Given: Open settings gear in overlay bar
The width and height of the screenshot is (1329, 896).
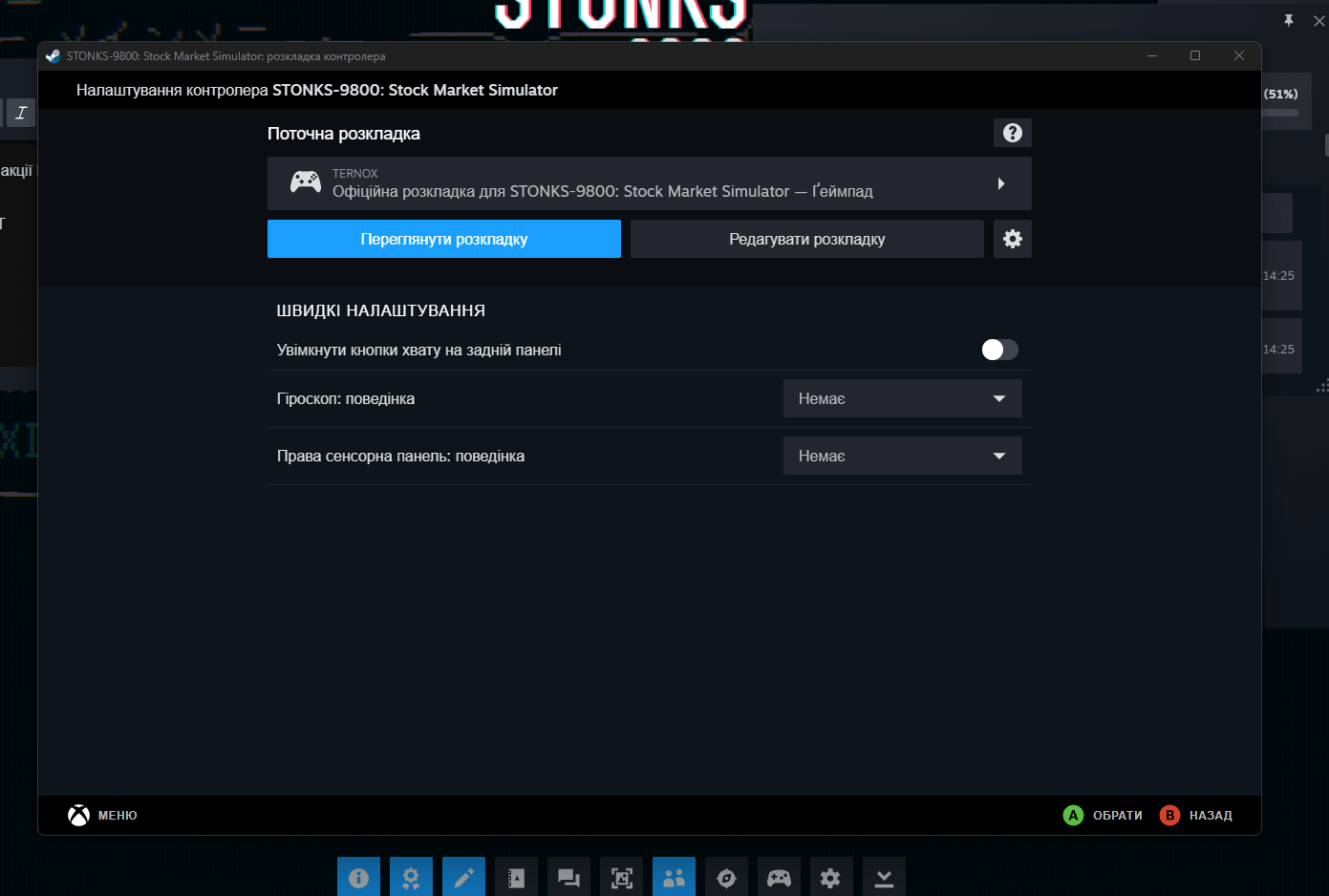Looking at the screenshot, I should click(831, 877).
